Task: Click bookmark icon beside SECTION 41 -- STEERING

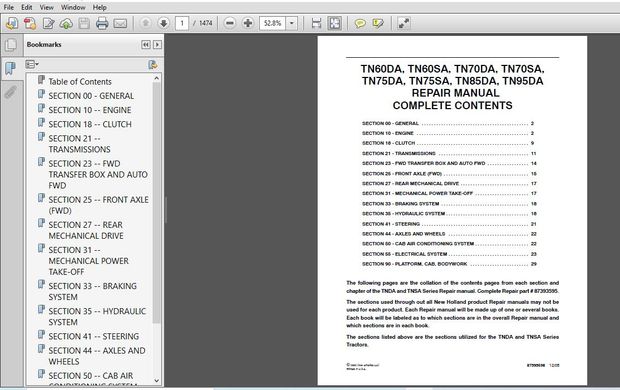Action: click(x=41, y=335)
